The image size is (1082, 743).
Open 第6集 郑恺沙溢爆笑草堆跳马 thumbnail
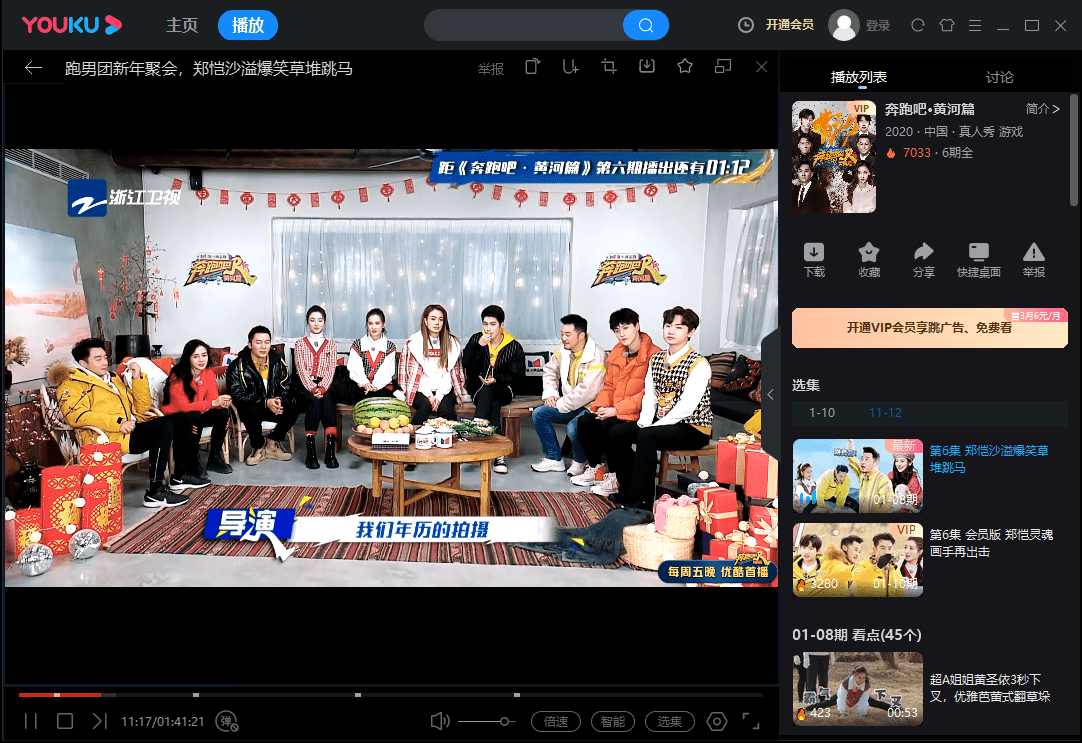tap(858, 476)
